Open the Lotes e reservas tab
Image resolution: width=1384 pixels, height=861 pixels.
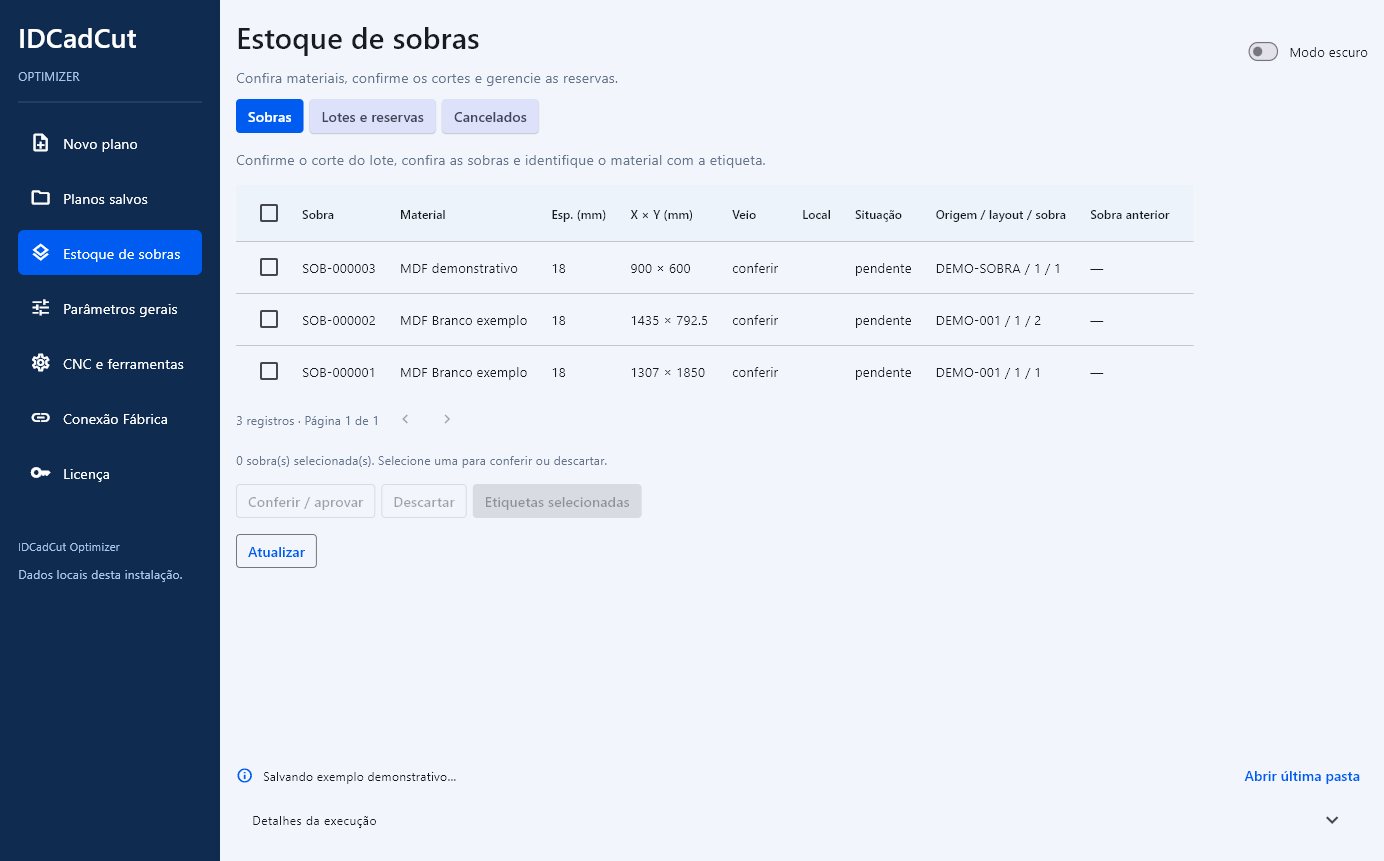pos(372,117)
